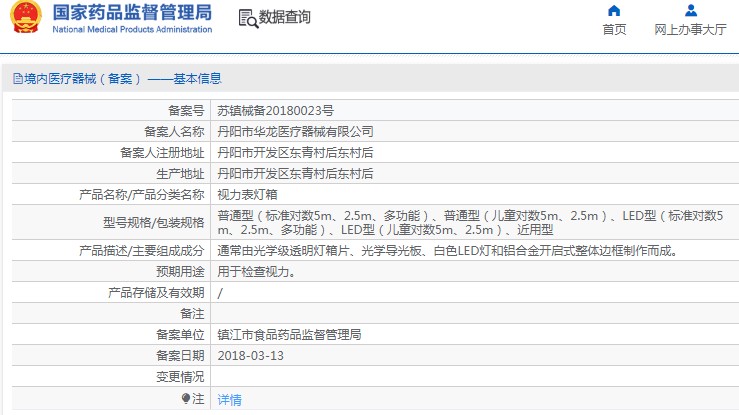Click National Medical Products Administration subtitle

pyautogui.click(x=132, y=29)
